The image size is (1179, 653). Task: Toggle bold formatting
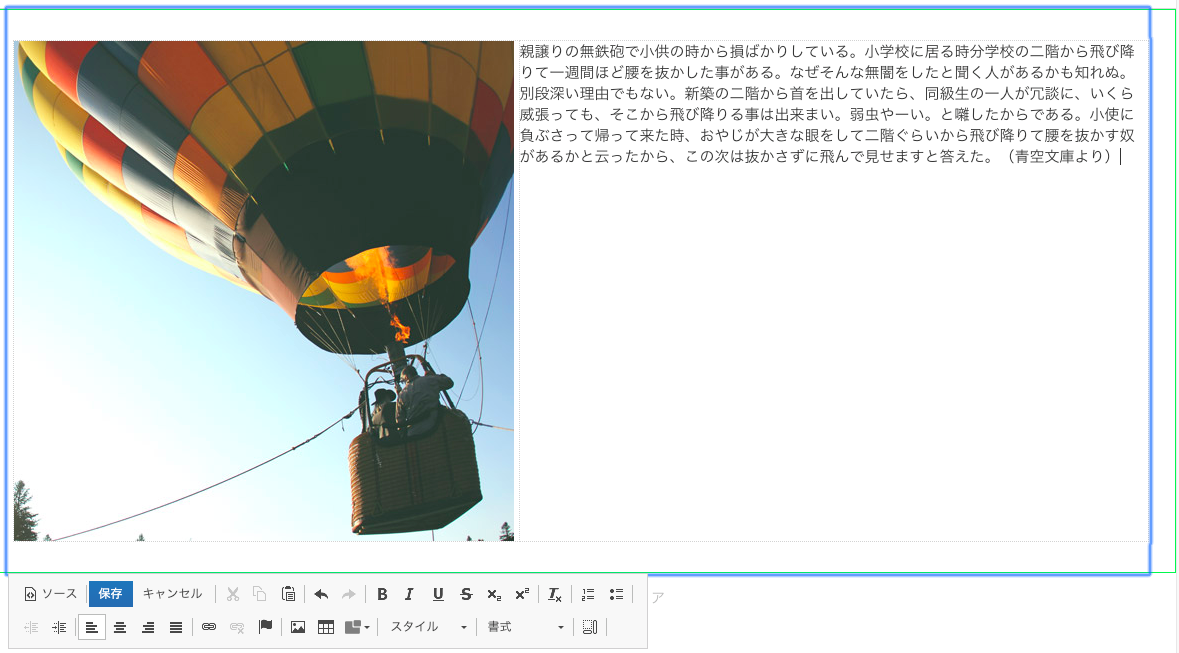tap(382, 594)
